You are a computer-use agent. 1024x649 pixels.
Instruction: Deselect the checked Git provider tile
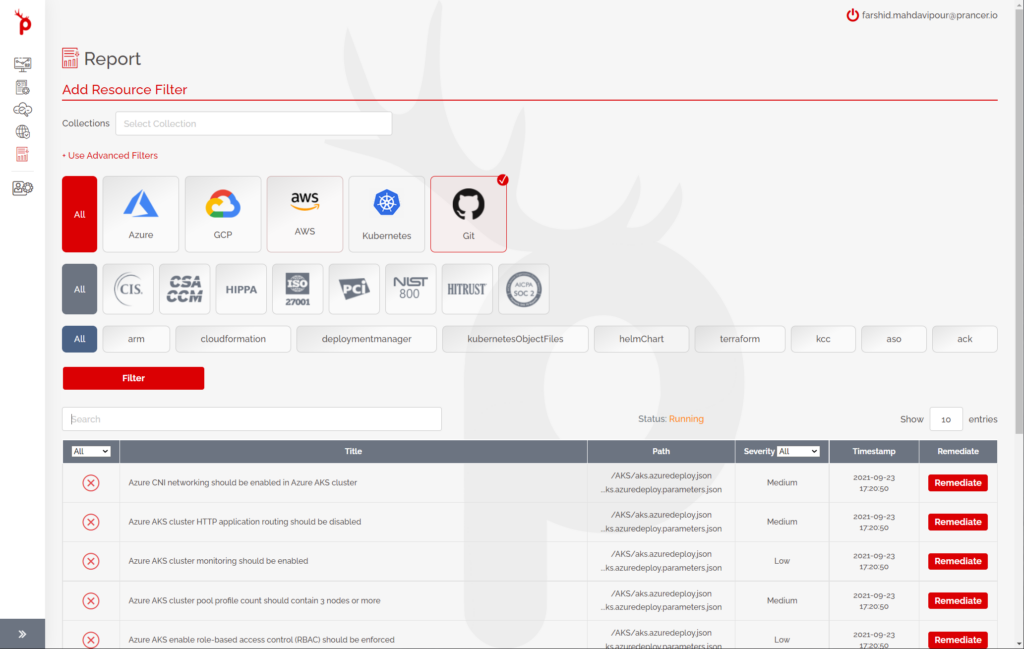pos(468,213)
